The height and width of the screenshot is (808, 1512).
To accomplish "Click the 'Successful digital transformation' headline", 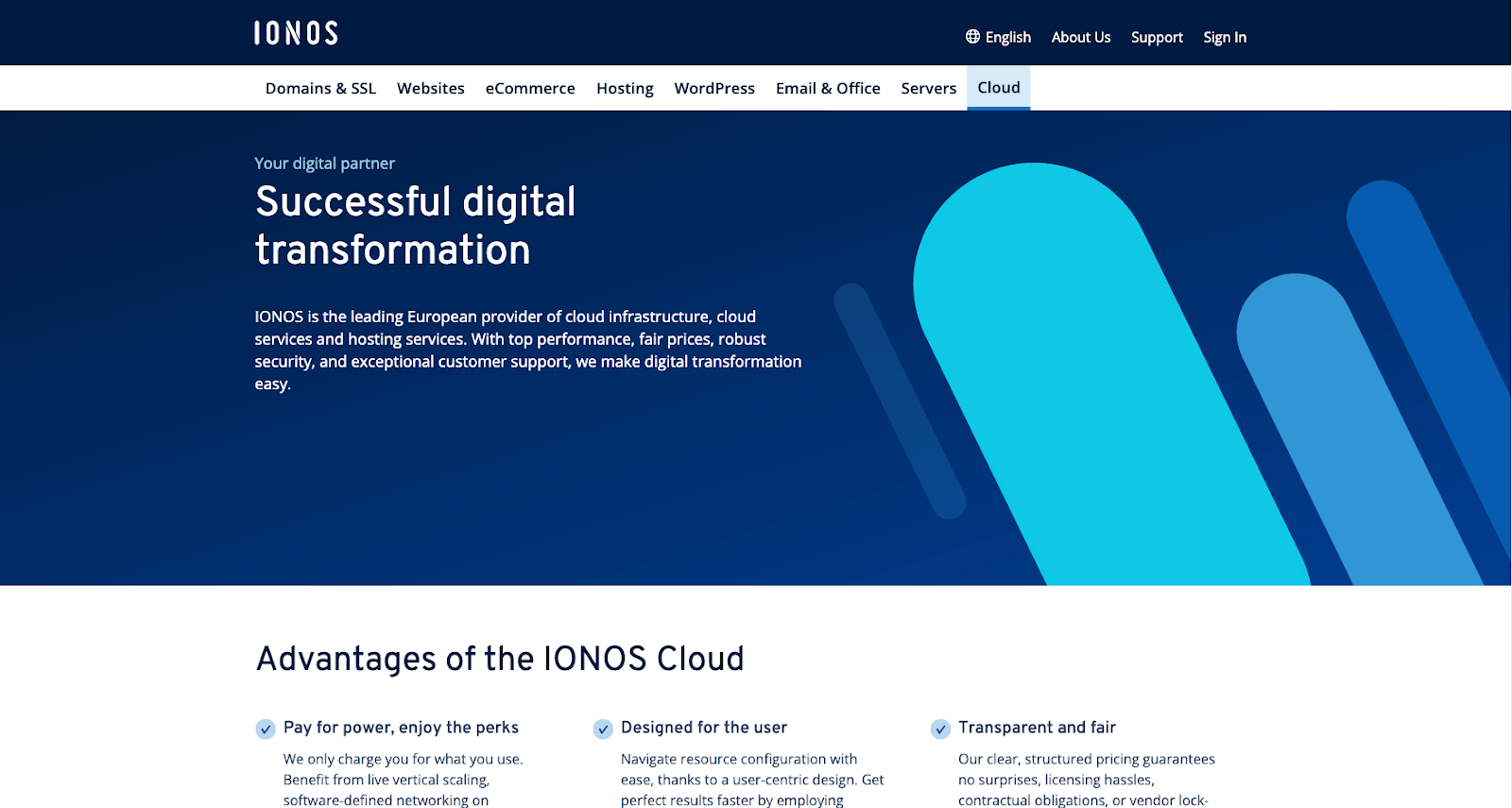I will pyautogui.click(x=416, y=226).
